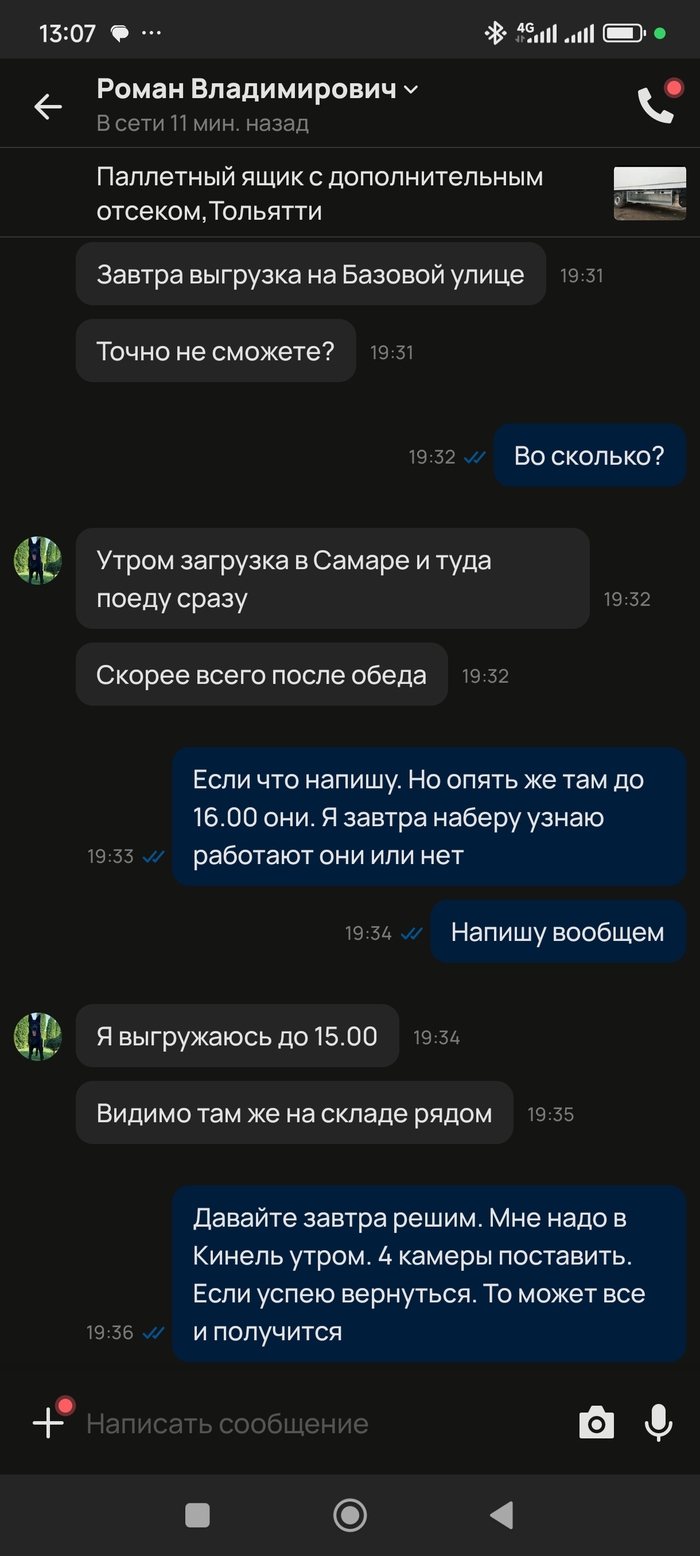Expand chevron next to Роман Владимирович

click(411, 90)
